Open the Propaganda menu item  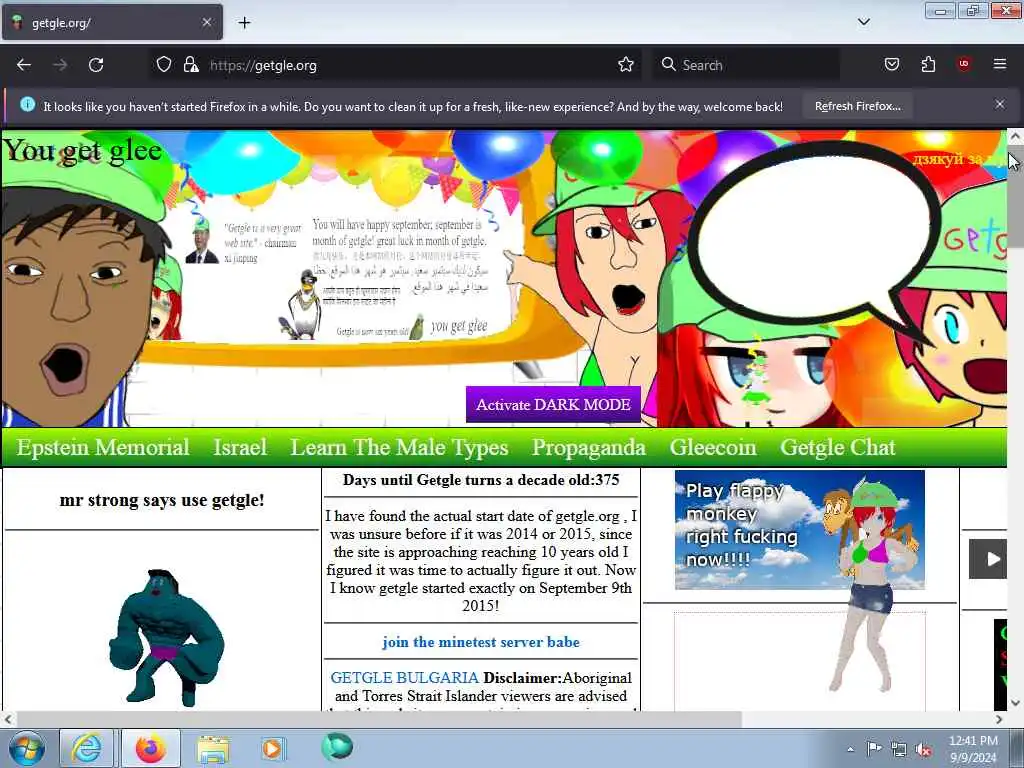tap(588, 447)
